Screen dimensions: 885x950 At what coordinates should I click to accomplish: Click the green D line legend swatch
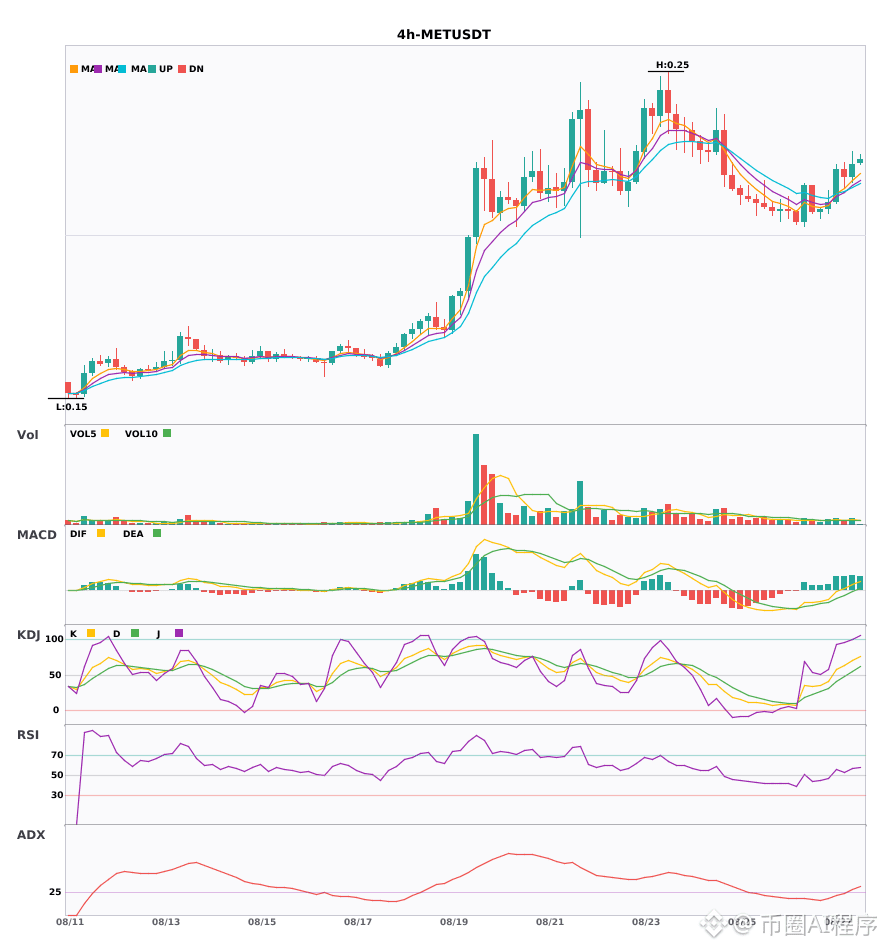[x=135, y=633]
